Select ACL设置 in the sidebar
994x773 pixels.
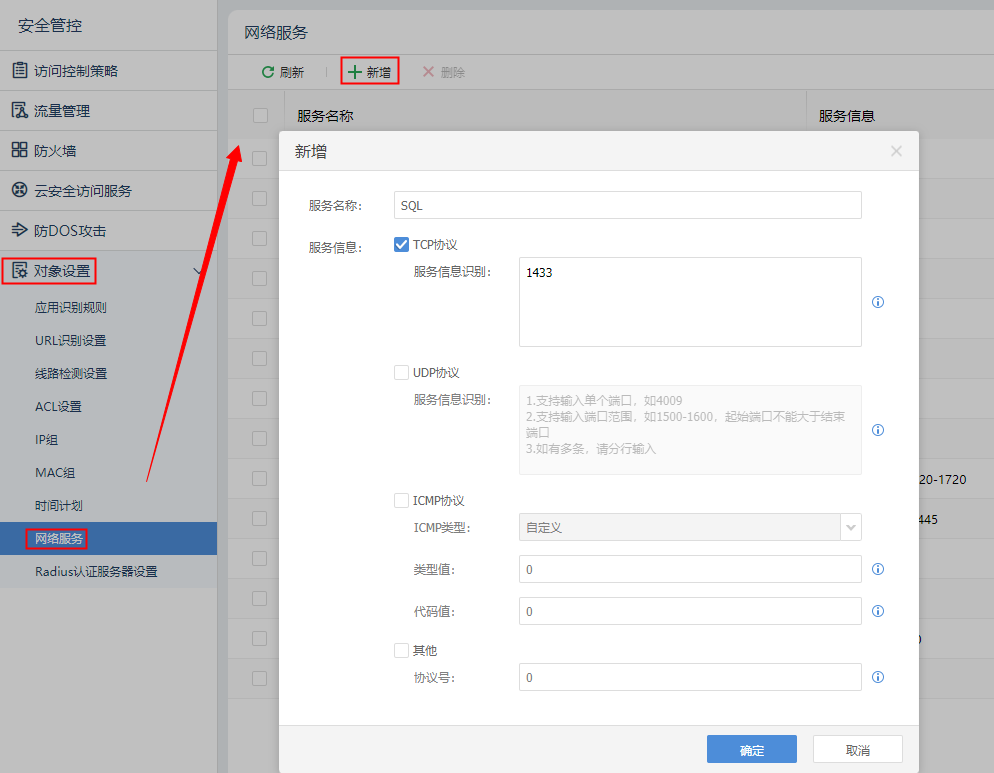58,406
